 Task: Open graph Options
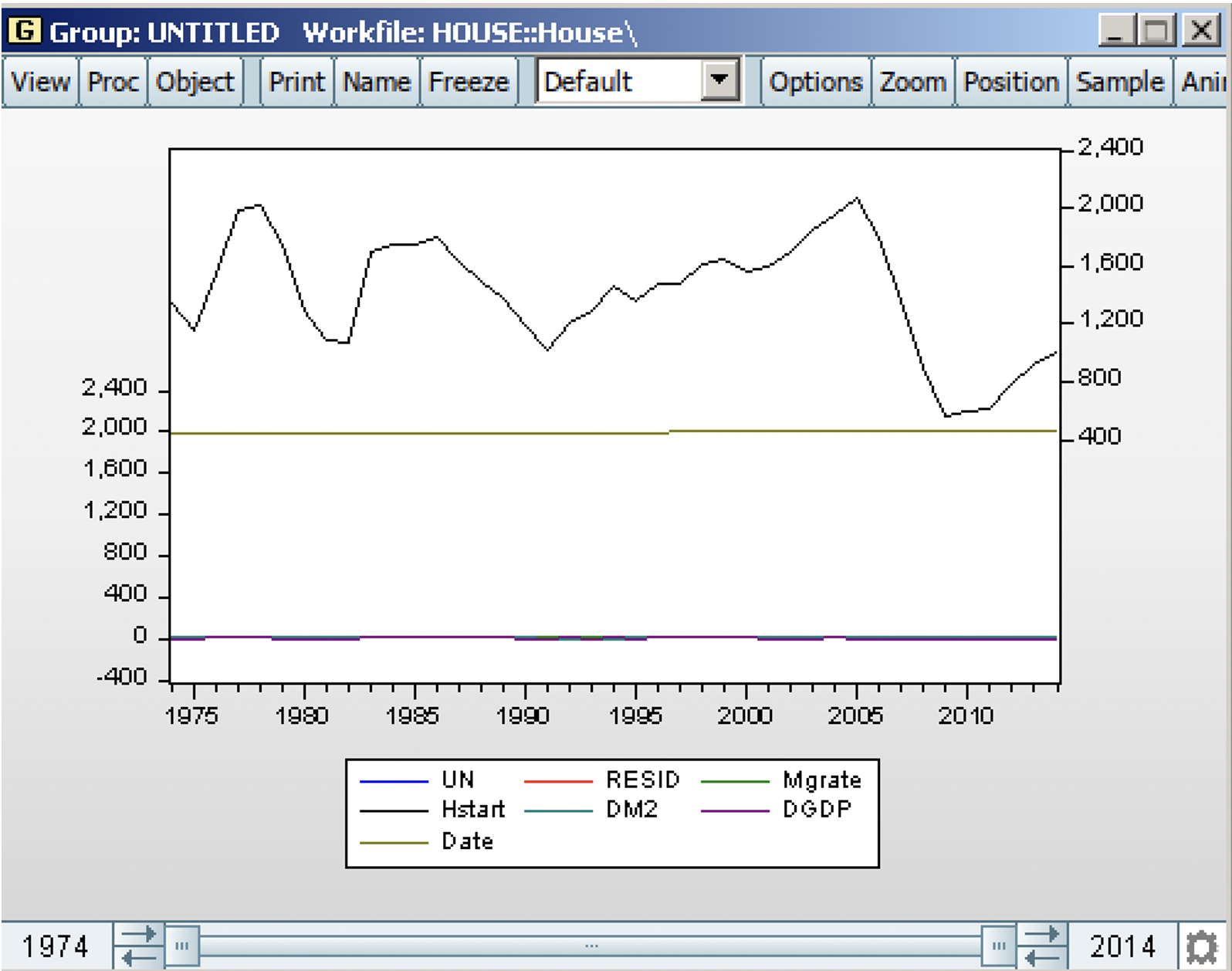coord(816,82)
